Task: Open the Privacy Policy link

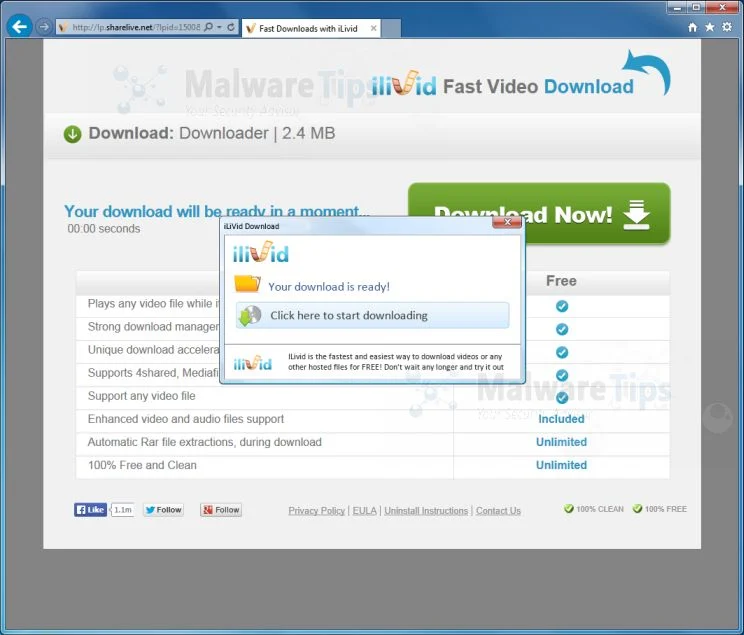Action: (316, 511)
